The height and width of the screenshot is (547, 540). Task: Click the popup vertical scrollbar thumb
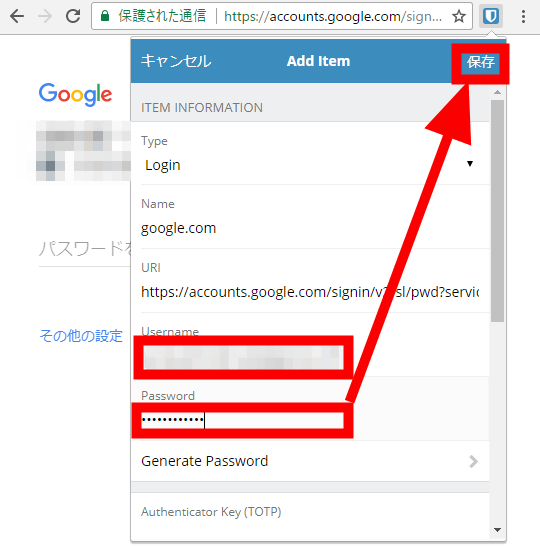[x=497, y=211]
